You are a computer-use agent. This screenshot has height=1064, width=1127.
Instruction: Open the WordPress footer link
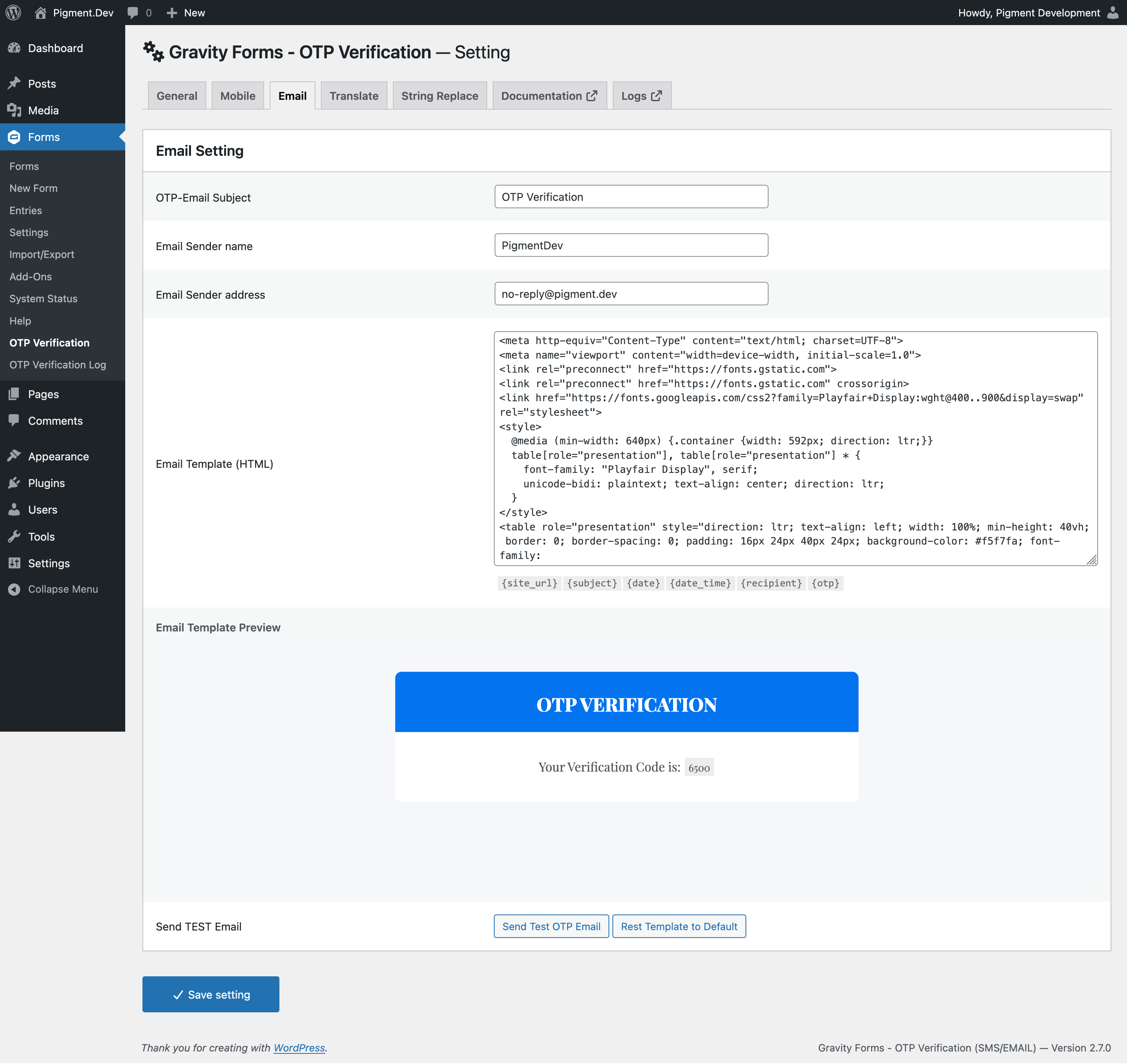coord(299,1048)
